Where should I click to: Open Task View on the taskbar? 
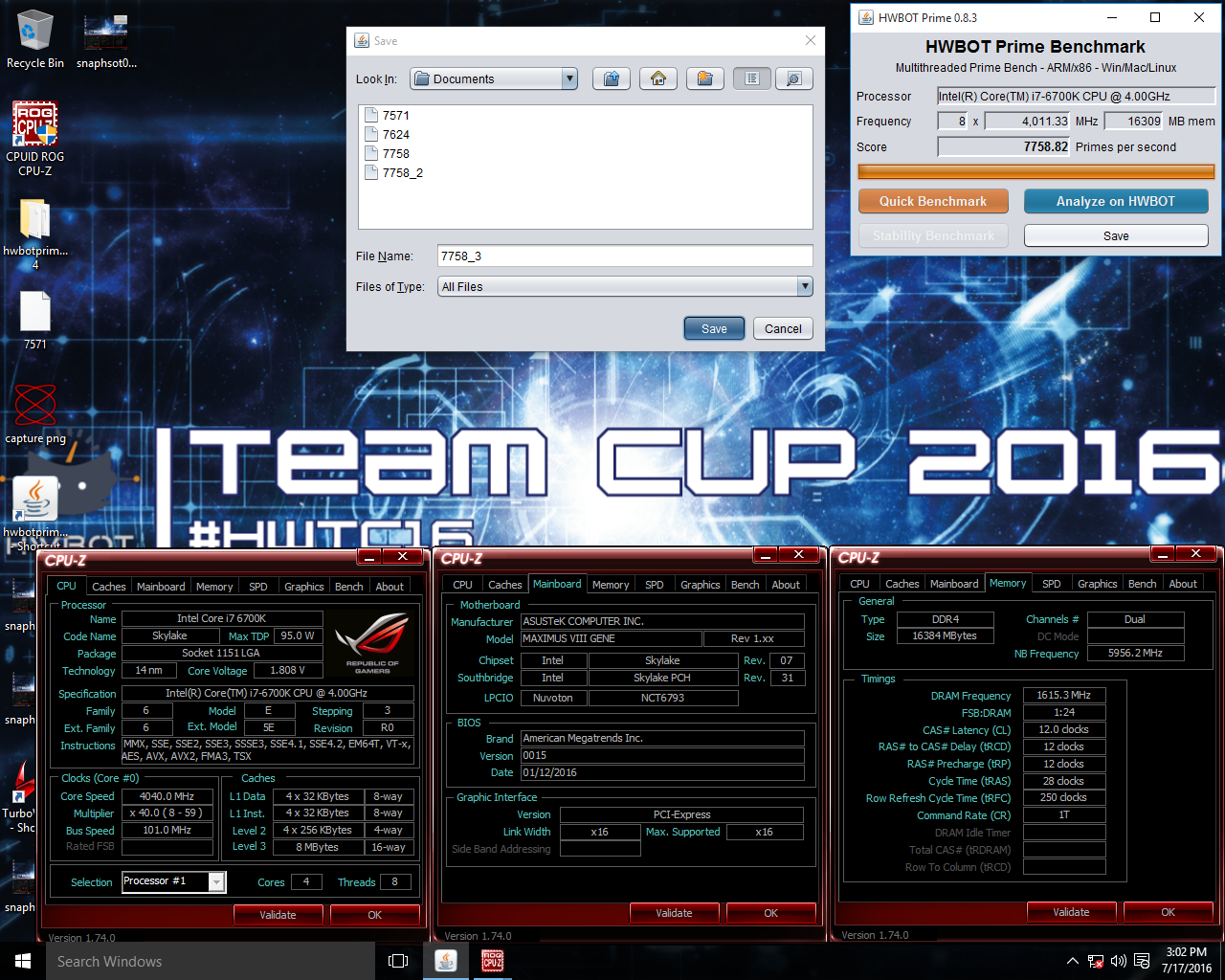click(398, 961)
